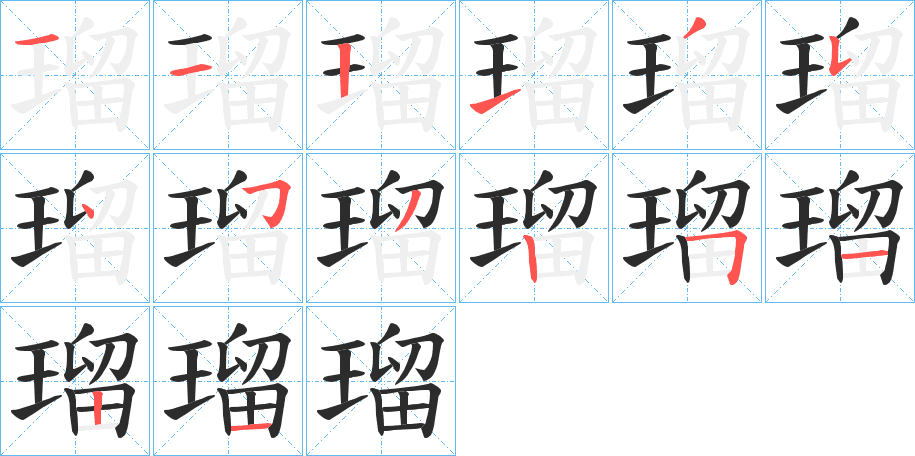Viewport: 915px width, 456px height.
Task: Choose the stroke 10 panel with red 田 left vertical
Action: (534, 228)
